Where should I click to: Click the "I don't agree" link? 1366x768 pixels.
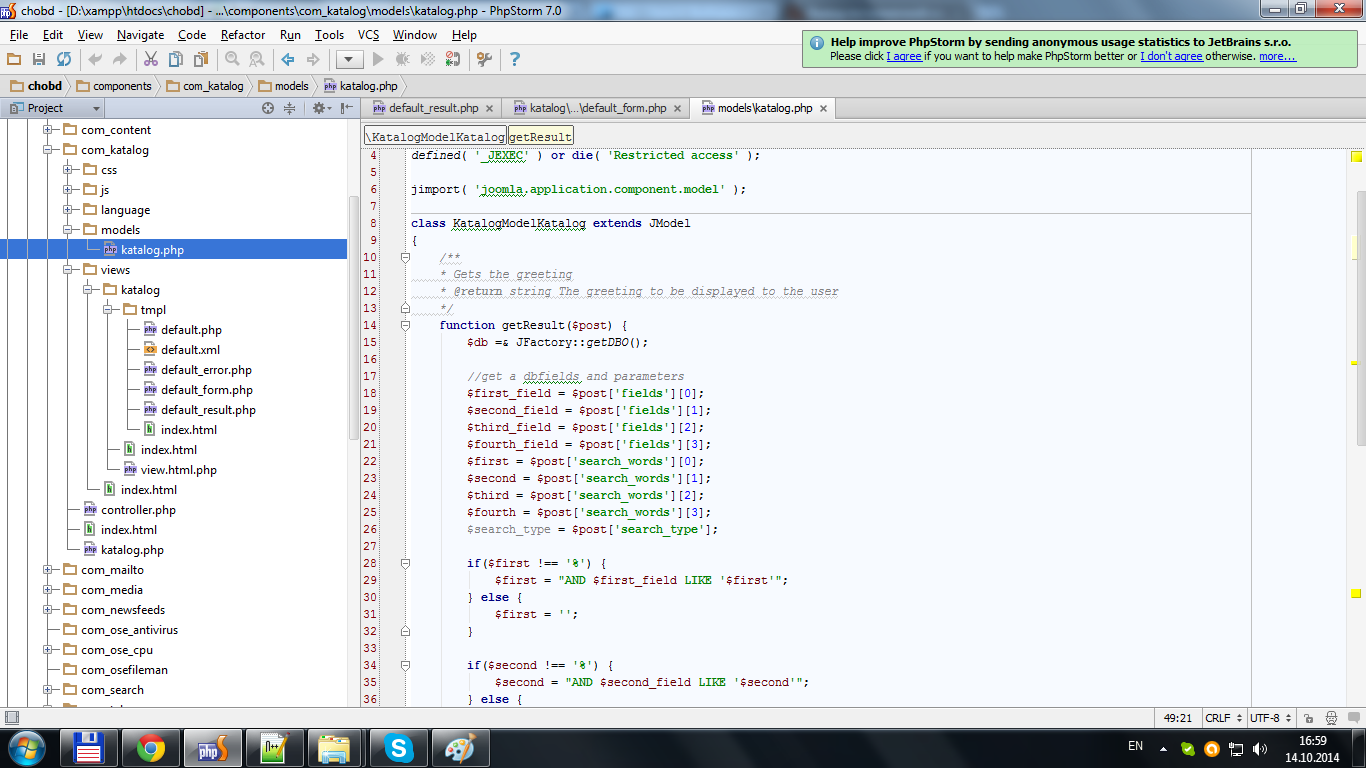pos(1171,56)
